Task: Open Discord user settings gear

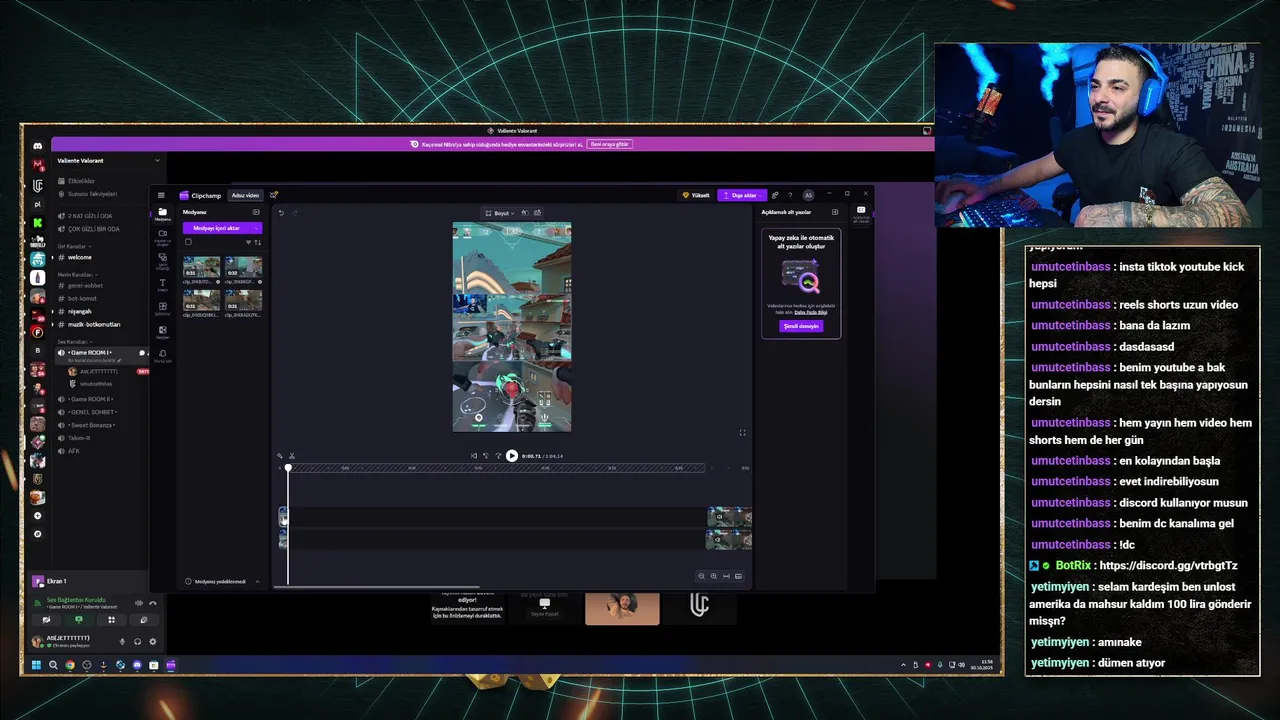Action: coord(152,642)
